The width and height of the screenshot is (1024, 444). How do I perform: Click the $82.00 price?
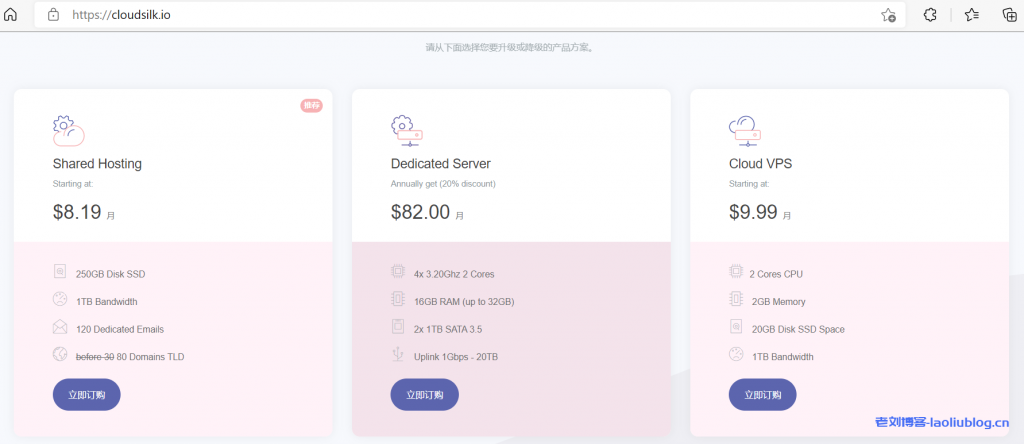(x=421, y=212)
